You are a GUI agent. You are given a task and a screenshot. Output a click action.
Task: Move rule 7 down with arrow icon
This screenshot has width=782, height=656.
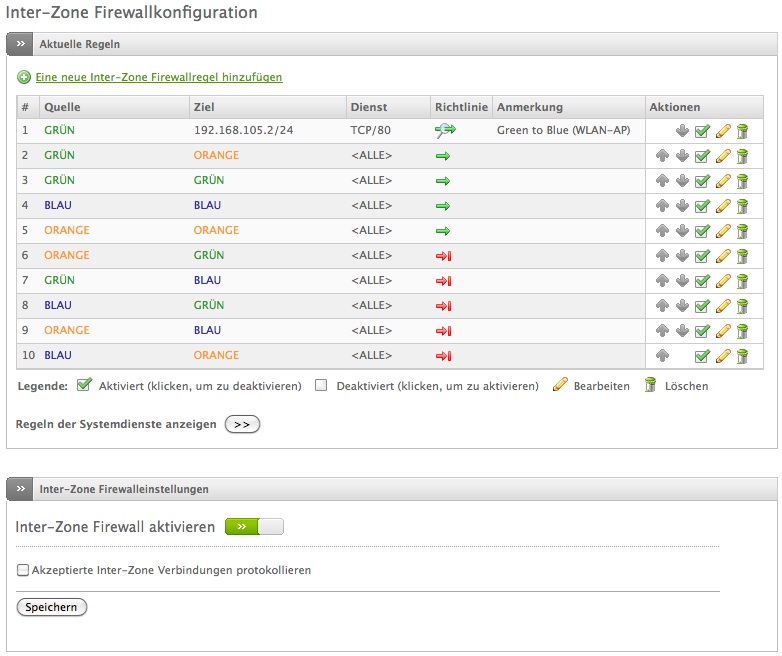(x=682, y=281)
